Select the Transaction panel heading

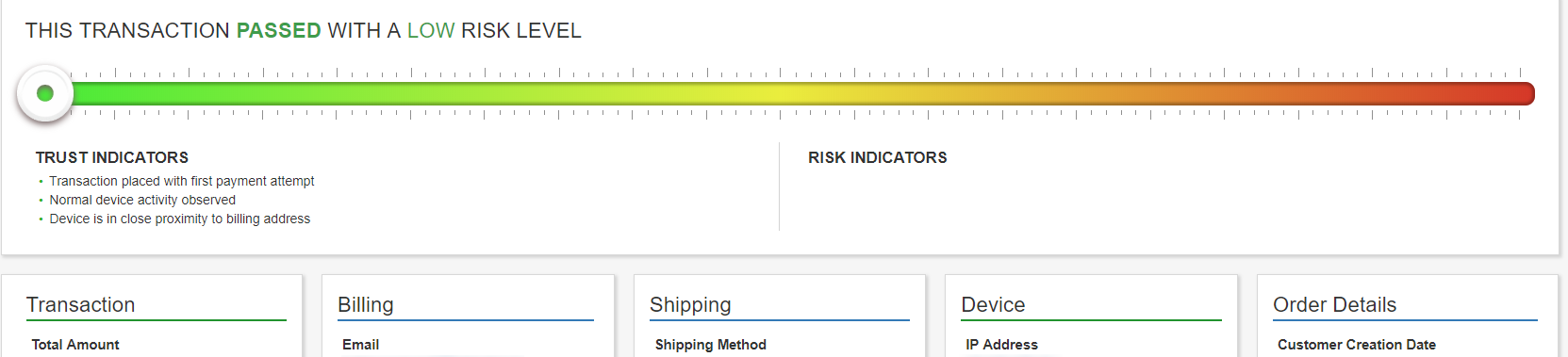pos(81,305)
